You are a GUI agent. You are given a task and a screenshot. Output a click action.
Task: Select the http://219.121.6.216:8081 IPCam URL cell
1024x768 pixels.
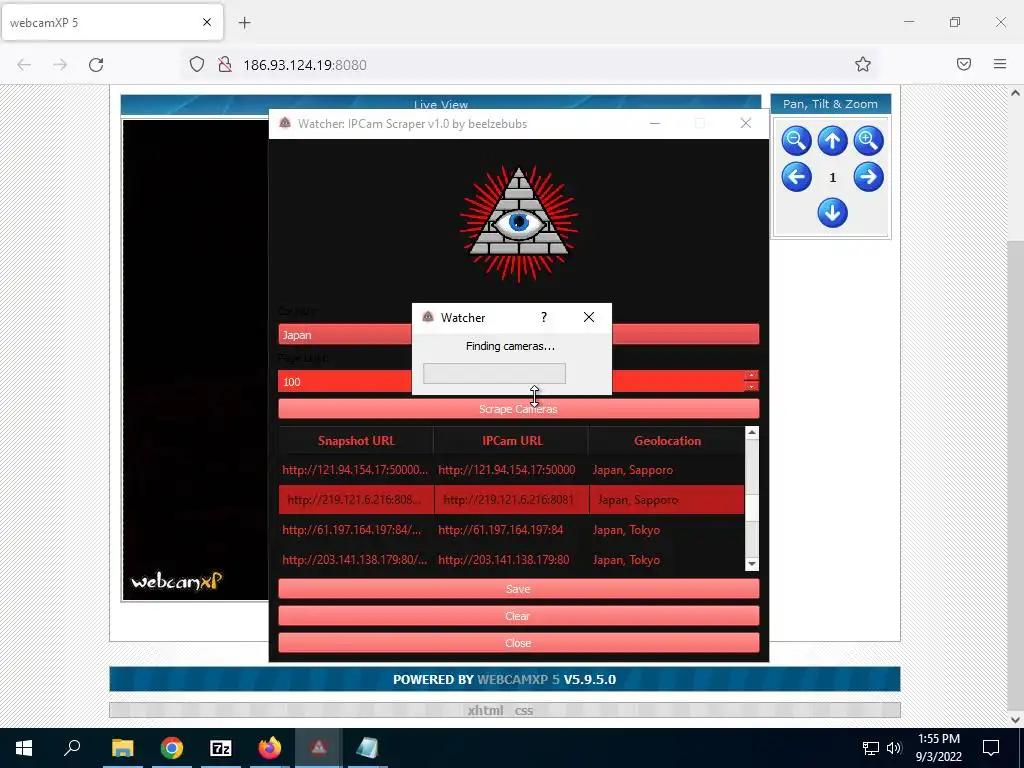(511, 500)
